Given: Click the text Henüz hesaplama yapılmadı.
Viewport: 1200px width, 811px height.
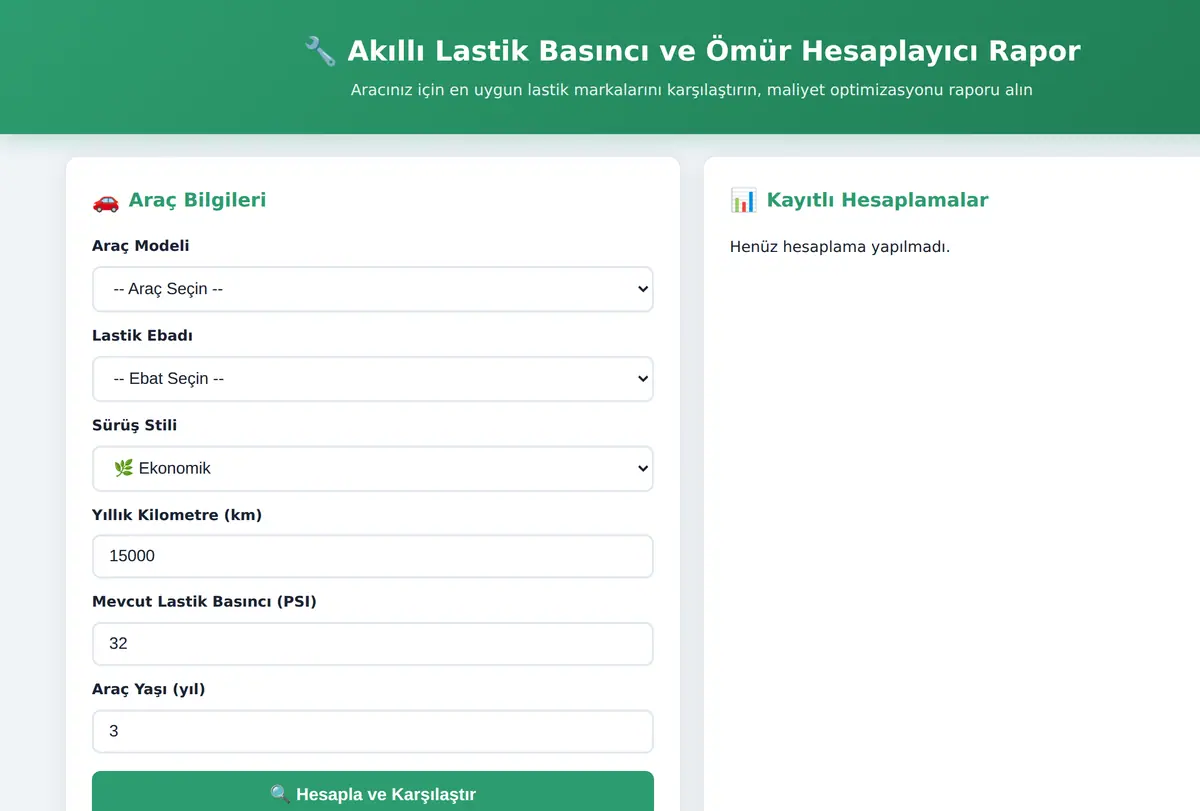Looking at the screenshot, I should [840, 247].
